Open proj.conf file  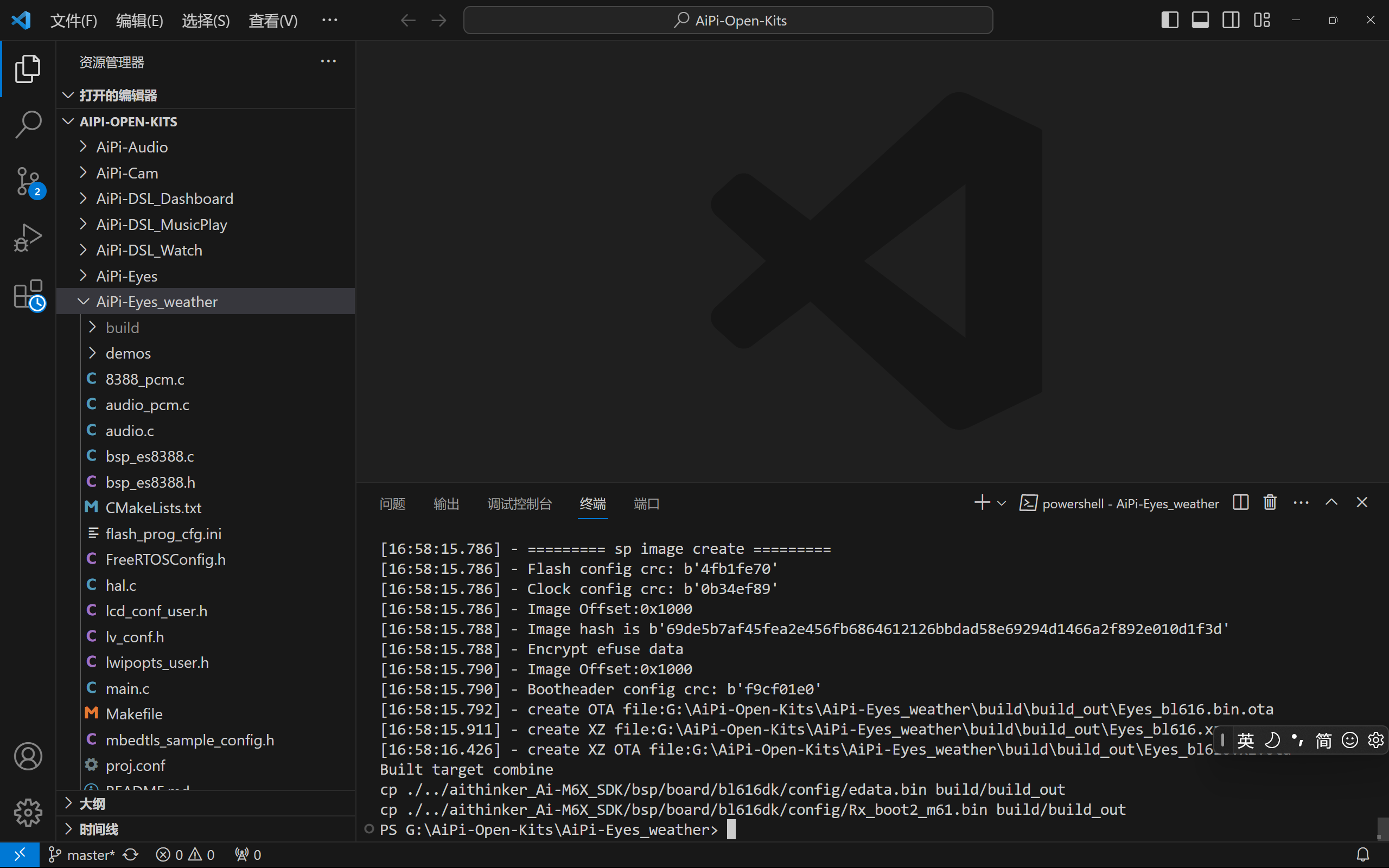[x=206, y=765]
